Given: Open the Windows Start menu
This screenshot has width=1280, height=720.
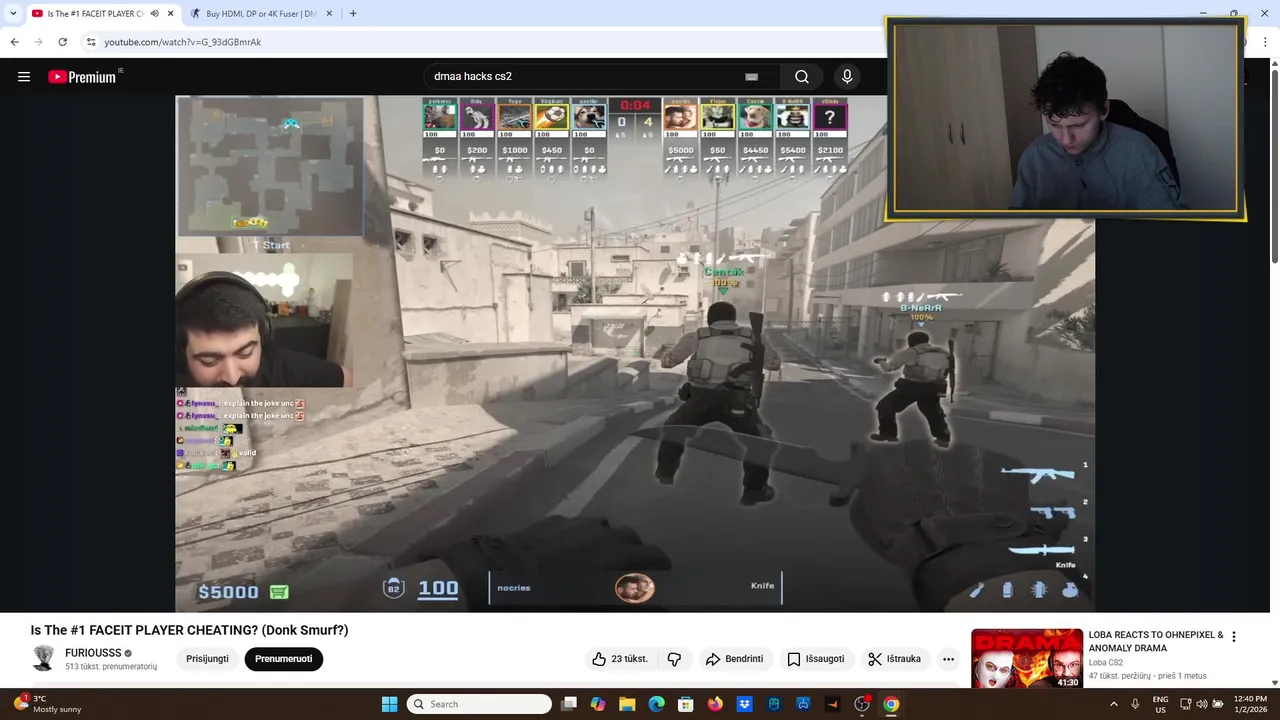Looking at the screenshot, I should pyautogui.click(x=389, y=704).
